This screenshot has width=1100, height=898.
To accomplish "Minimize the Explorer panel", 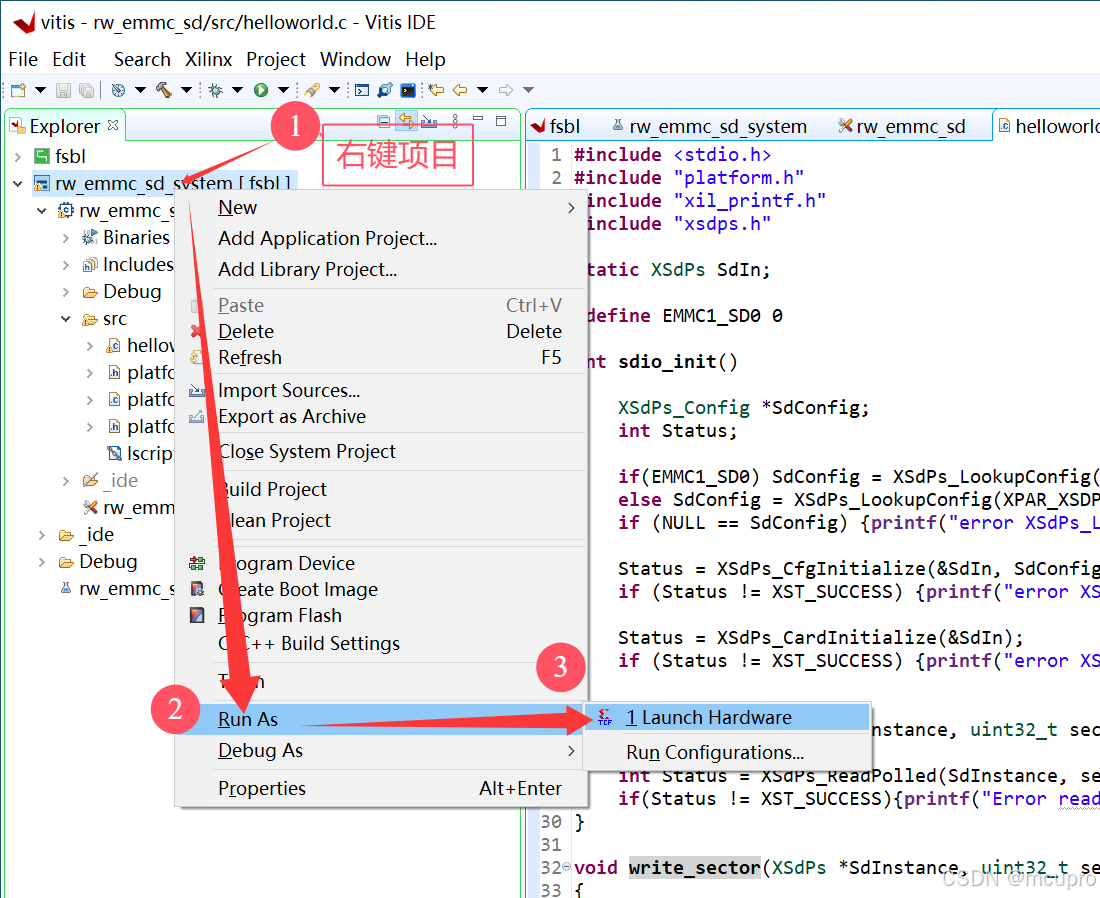I will point(478,120).
